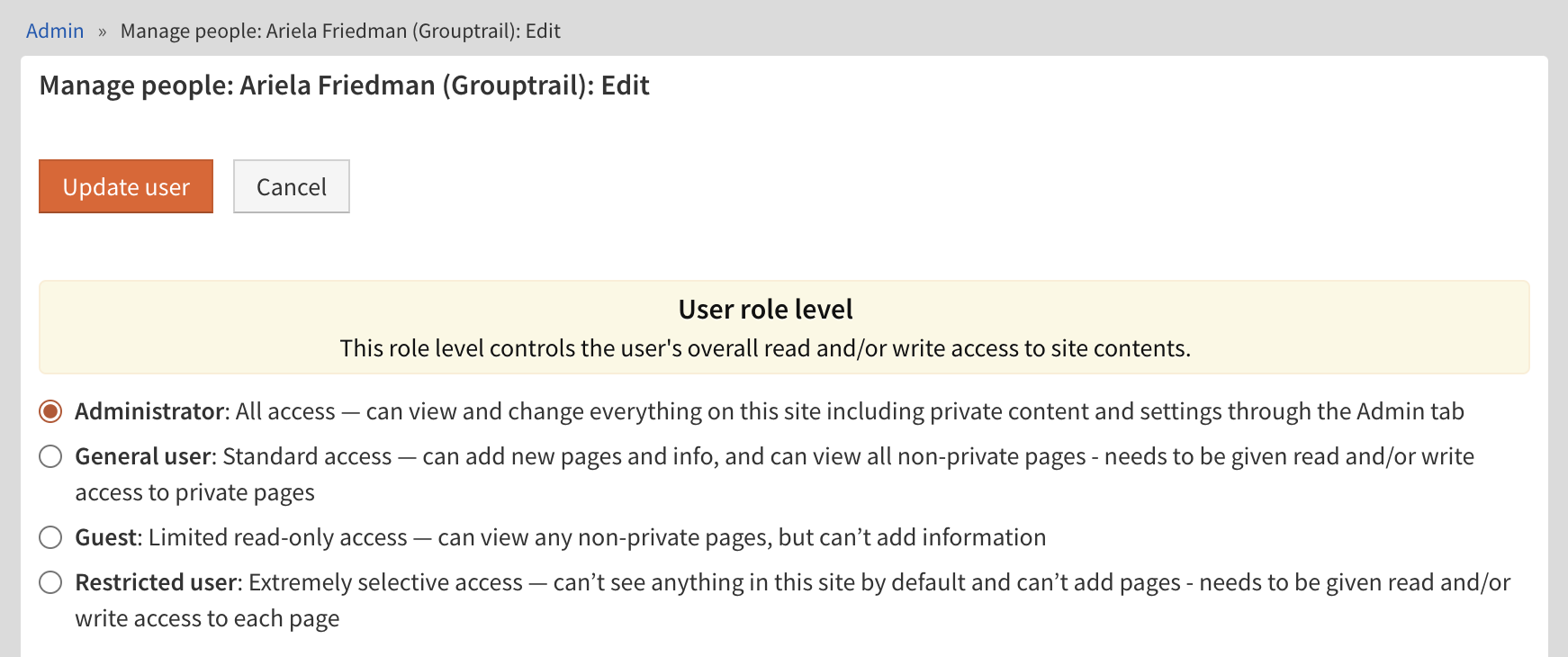1568x657 pixels.
Task: Click the bold Restricted user label
Action: pos(157,582)
